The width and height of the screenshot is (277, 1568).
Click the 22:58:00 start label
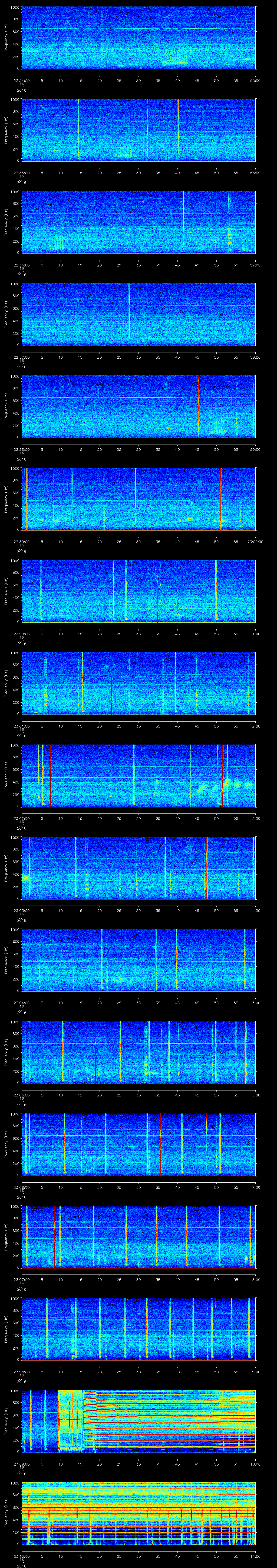[x=21, y=449]
